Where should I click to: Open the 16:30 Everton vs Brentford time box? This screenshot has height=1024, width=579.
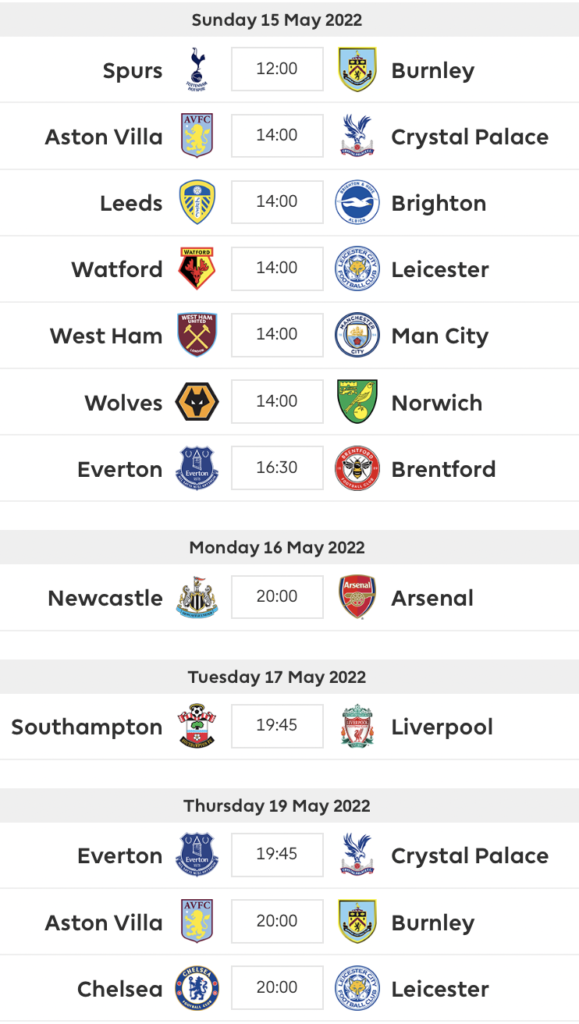pyautogui.click(x=277, y=468)
